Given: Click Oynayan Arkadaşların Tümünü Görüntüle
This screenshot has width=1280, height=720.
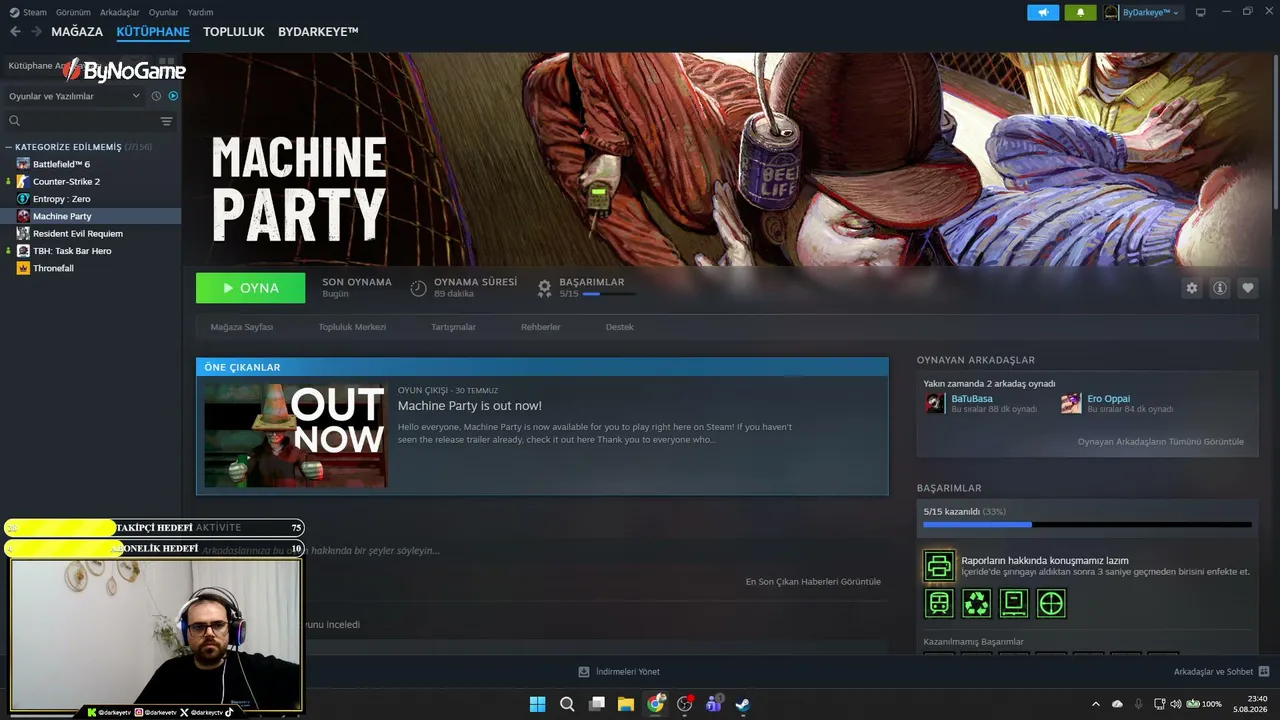Looking at the screenshot, I should tap(1161, 442).
